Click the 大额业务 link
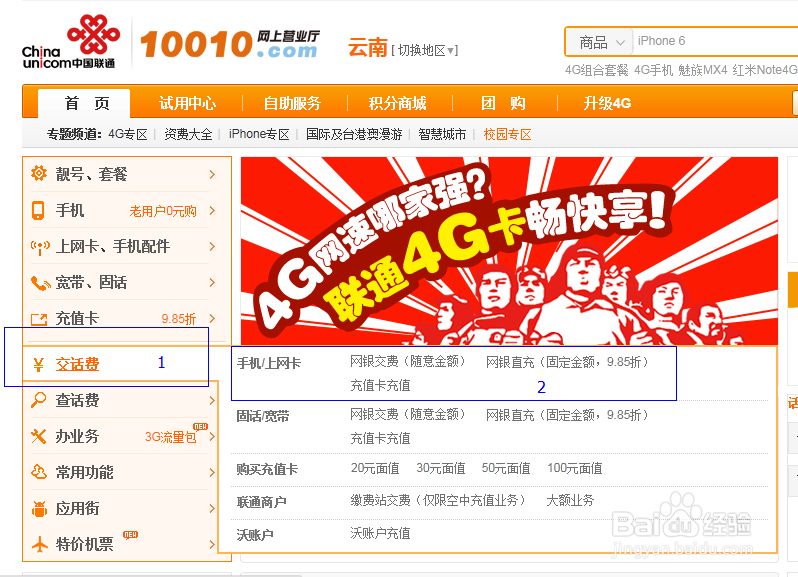 [x=570, y=501]
